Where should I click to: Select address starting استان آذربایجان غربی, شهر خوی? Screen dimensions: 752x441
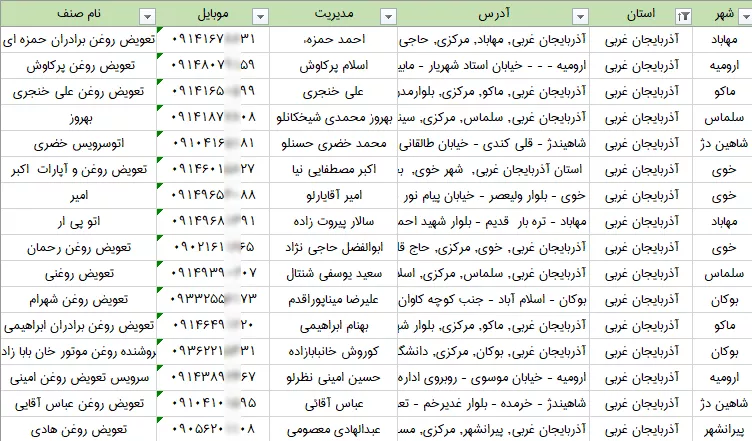[494, 169]
